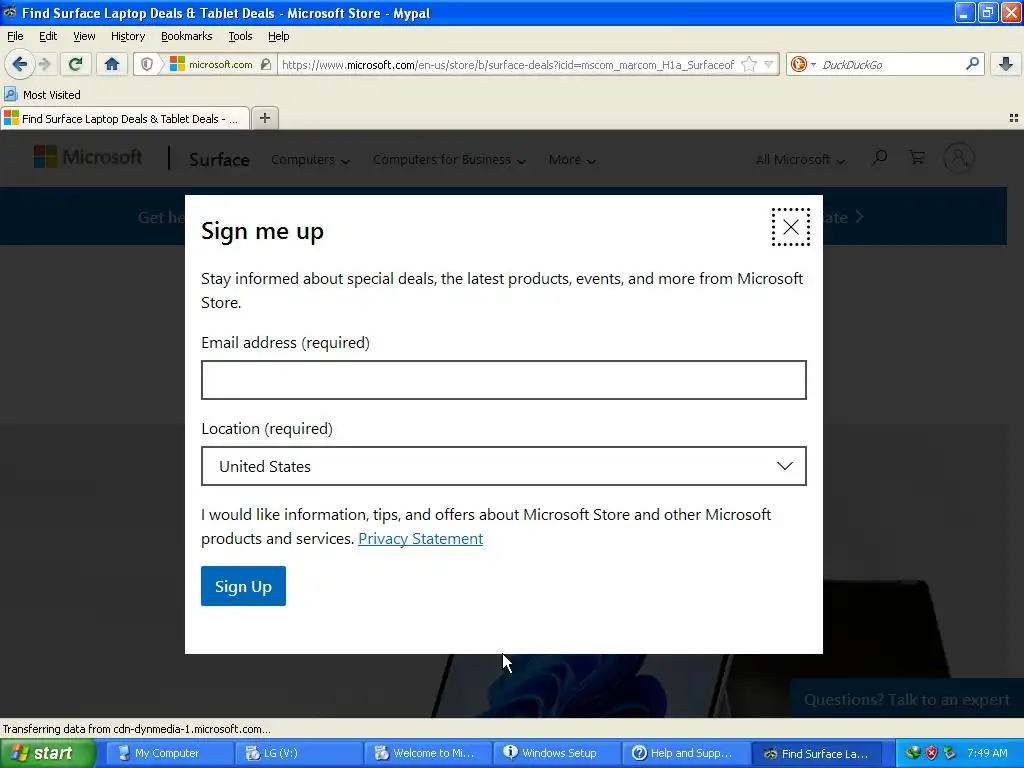This screenshot has height=768, width=1024.
Task: Open the File menu
Action: 15,36
